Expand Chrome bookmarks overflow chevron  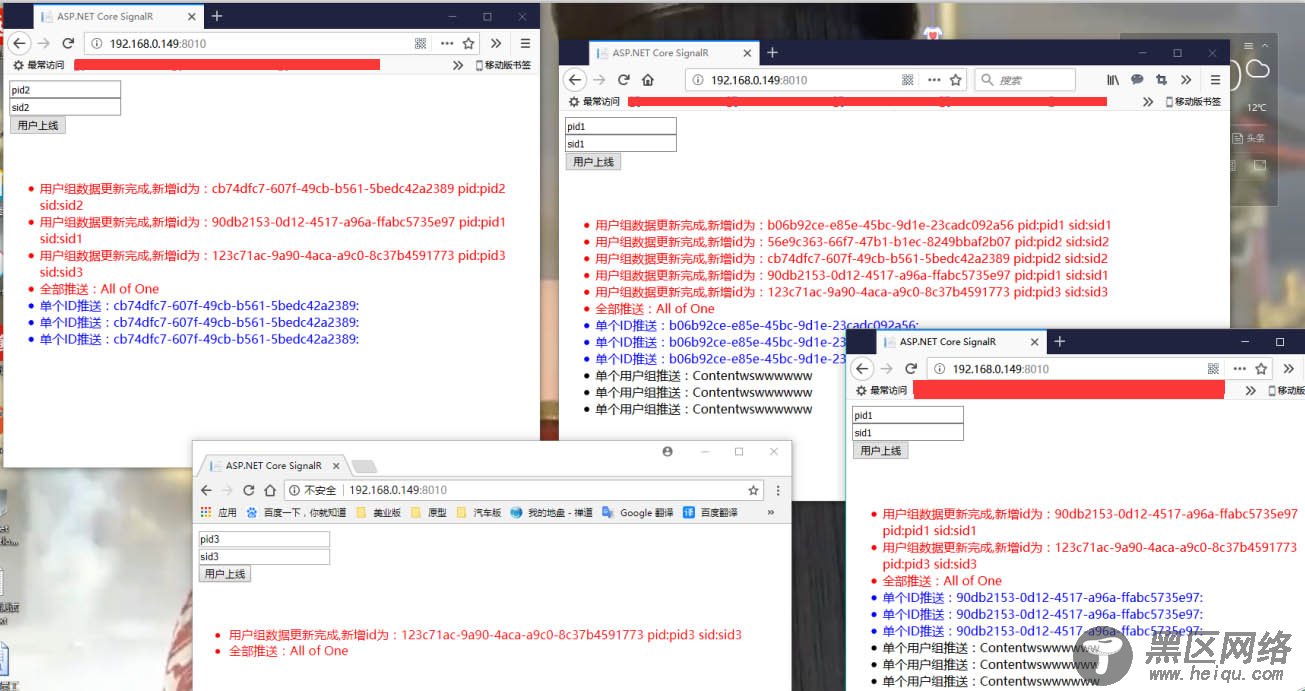click(x=770, y=512)
